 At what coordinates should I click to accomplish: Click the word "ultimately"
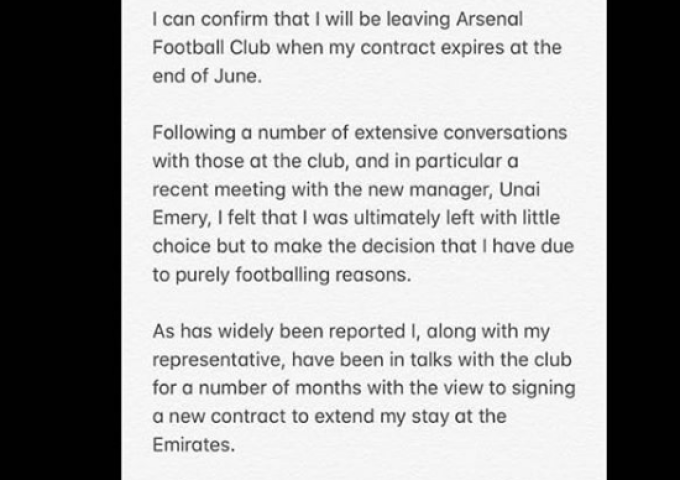(397, 218)
